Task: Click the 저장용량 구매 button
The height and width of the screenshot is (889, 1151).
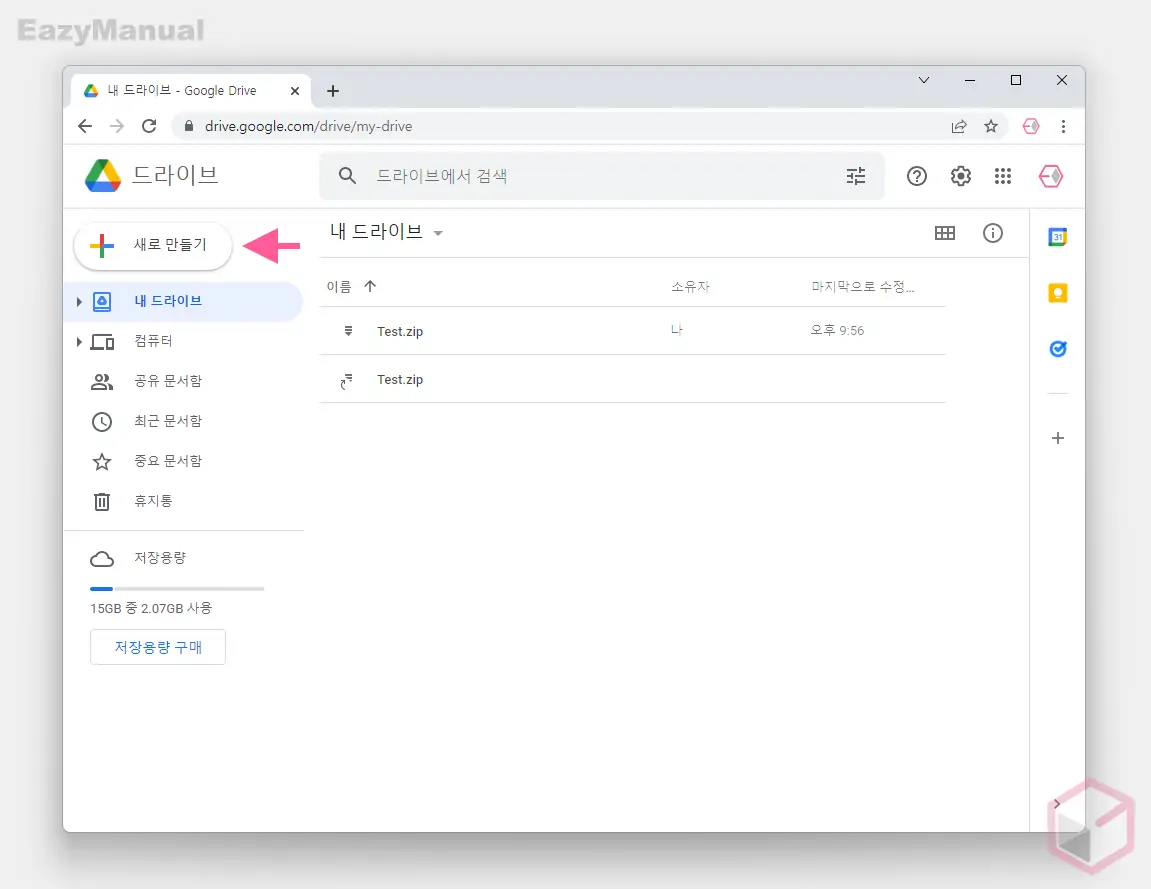Action: (x=157, y=647)
